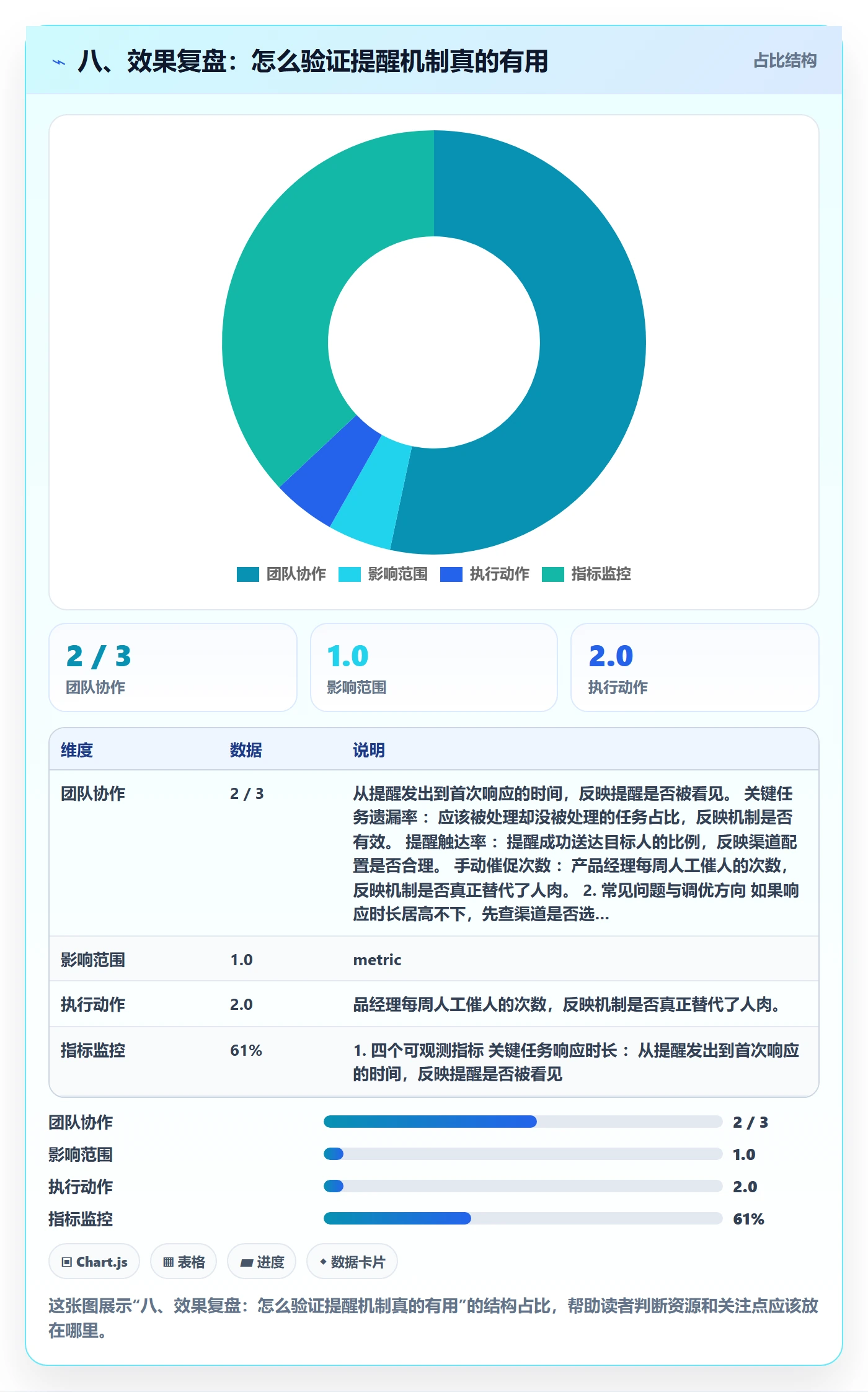Click the 执行动作 progress bar
This screenshot has width=868, height=1392.
523,1186
